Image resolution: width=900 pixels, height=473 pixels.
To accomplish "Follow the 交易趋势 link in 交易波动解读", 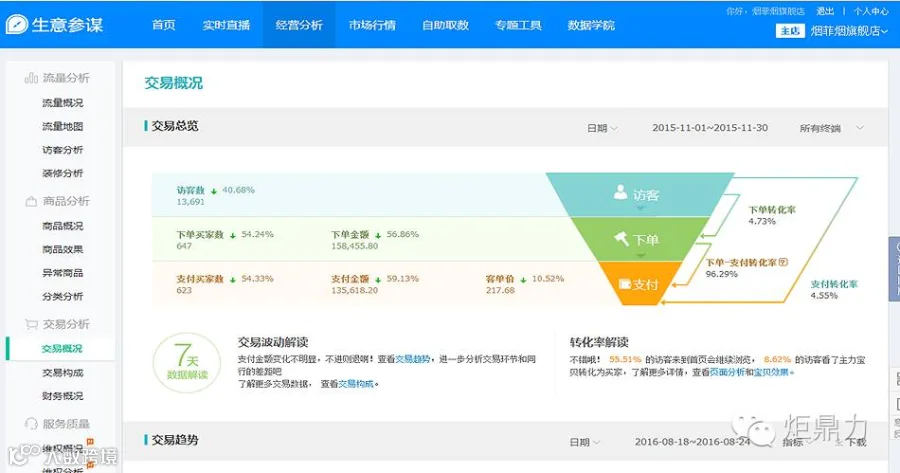I will 412,359.
